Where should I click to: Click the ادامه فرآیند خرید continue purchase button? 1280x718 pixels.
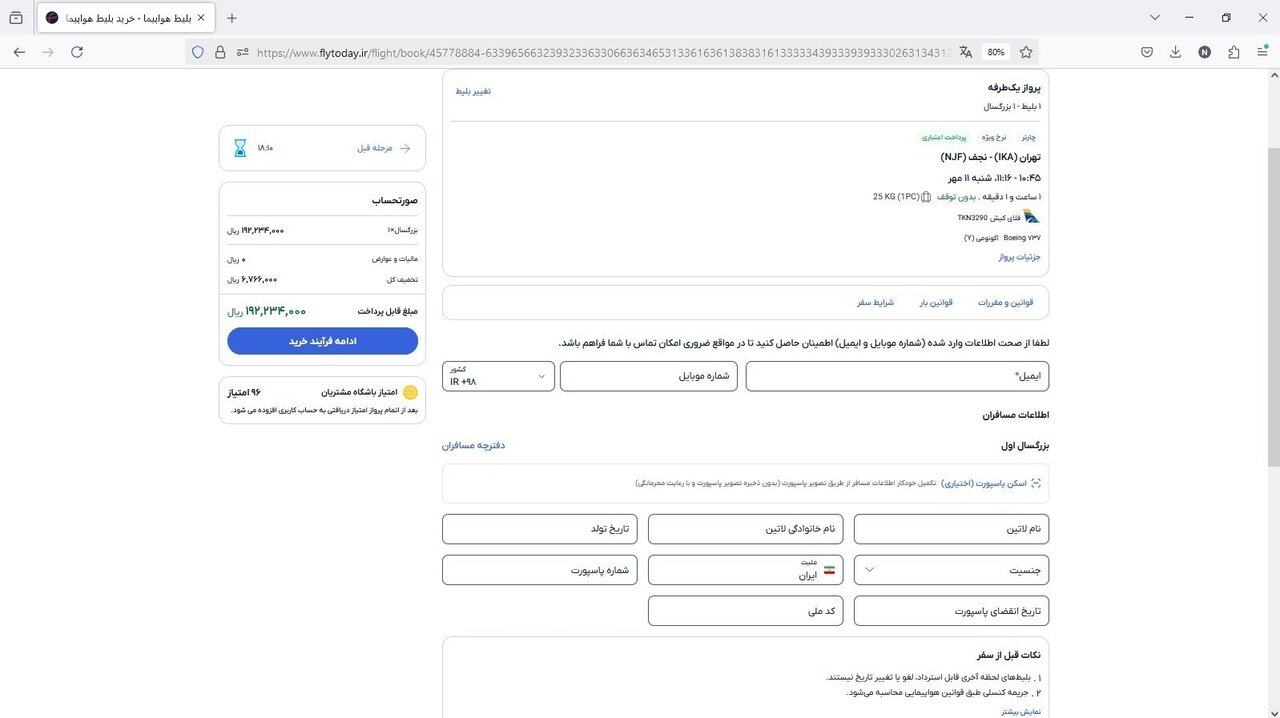coord(322,341)
